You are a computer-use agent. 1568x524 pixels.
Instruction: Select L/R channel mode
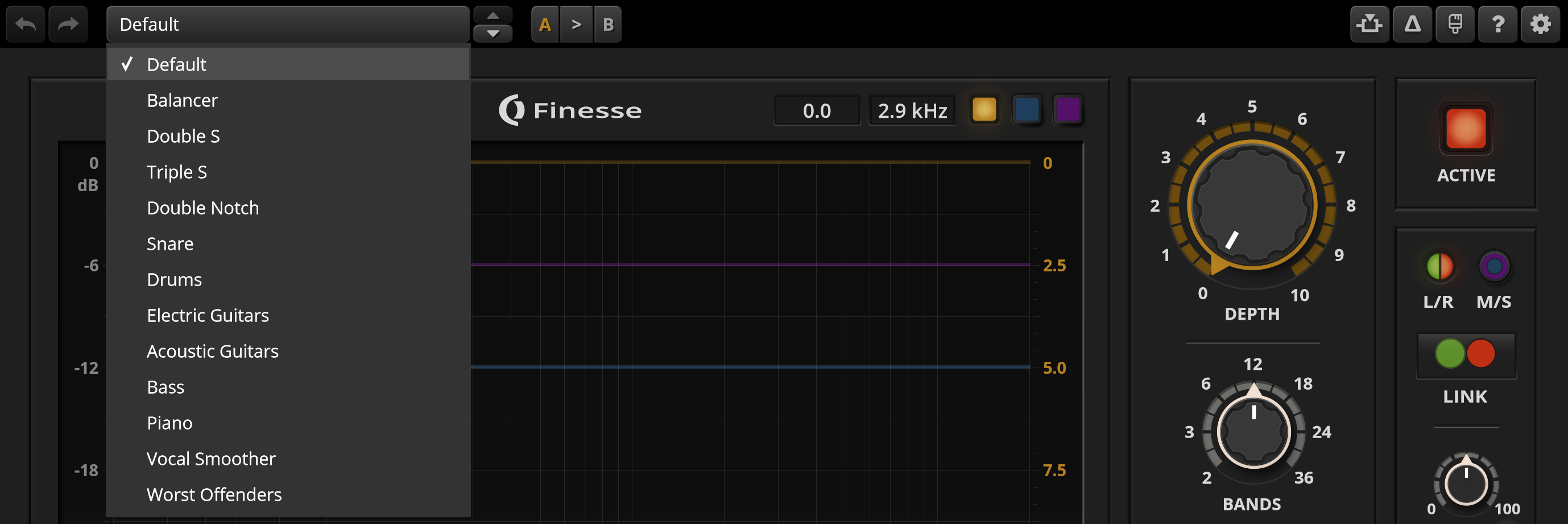pos(1439,267)
